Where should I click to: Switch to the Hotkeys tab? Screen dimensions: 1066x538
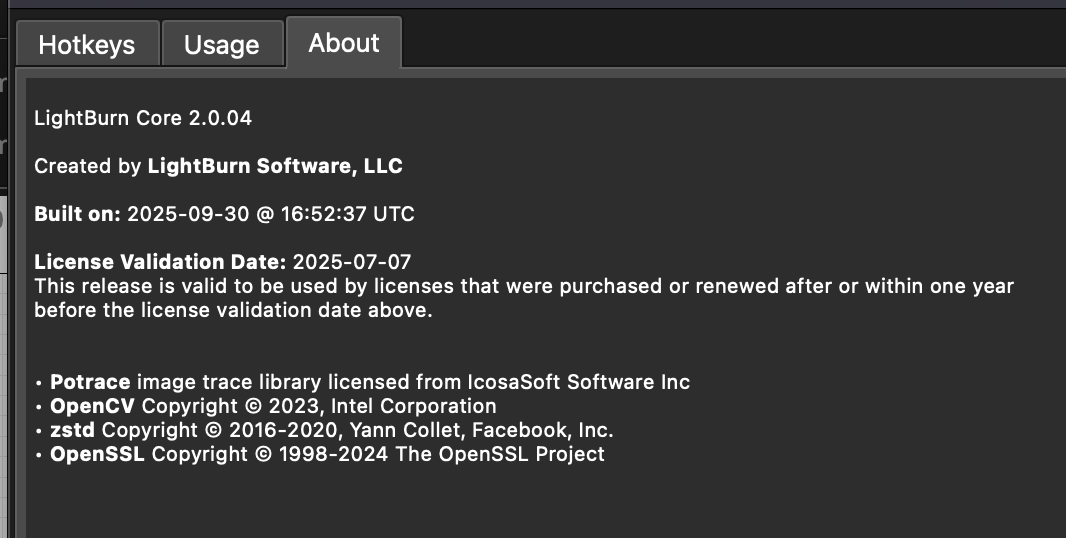85,45
